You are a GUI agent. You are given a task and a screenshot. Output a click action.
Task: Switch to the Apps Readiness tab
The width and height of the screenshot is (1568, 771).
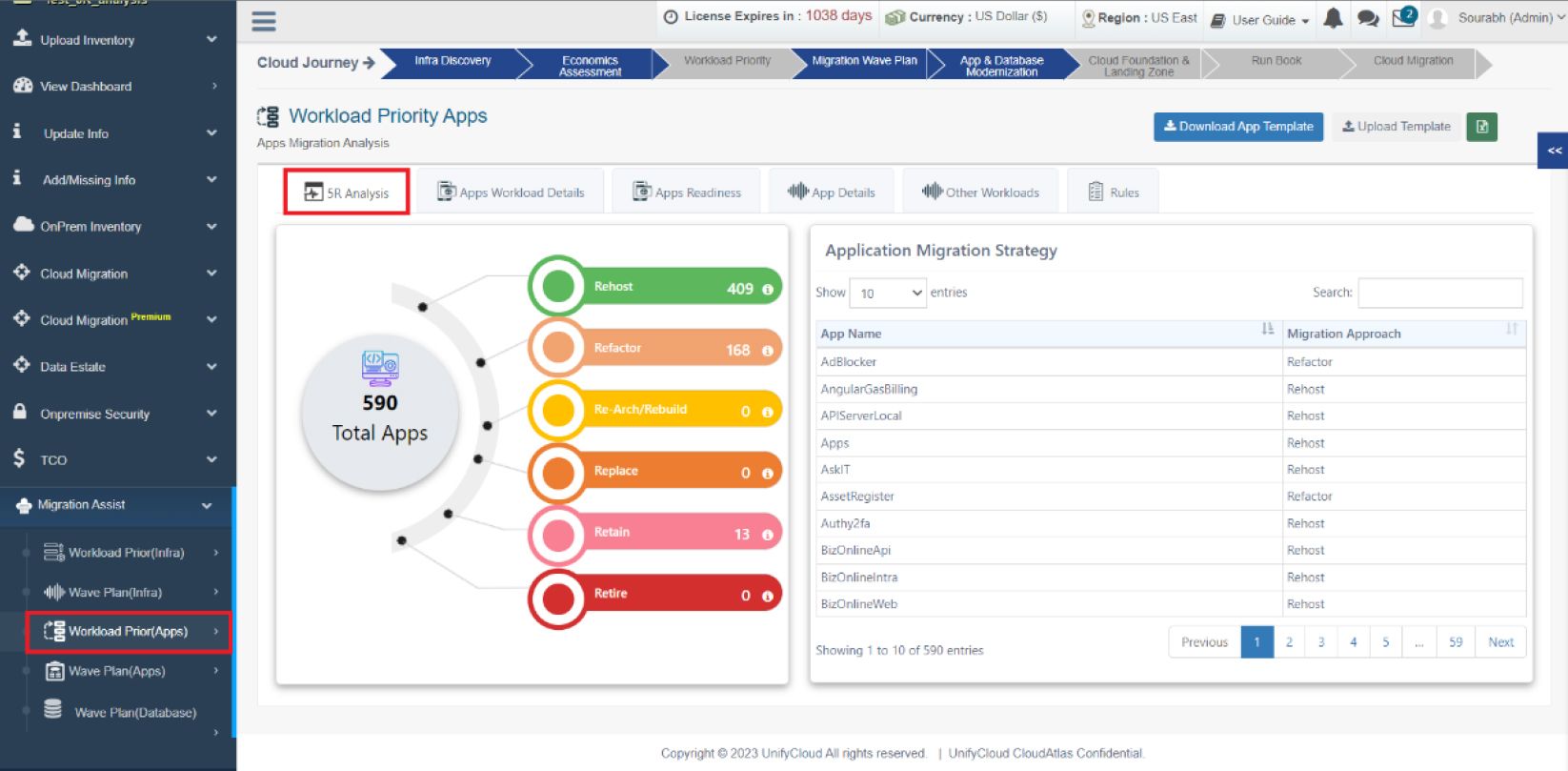click(x=687, y=193)
